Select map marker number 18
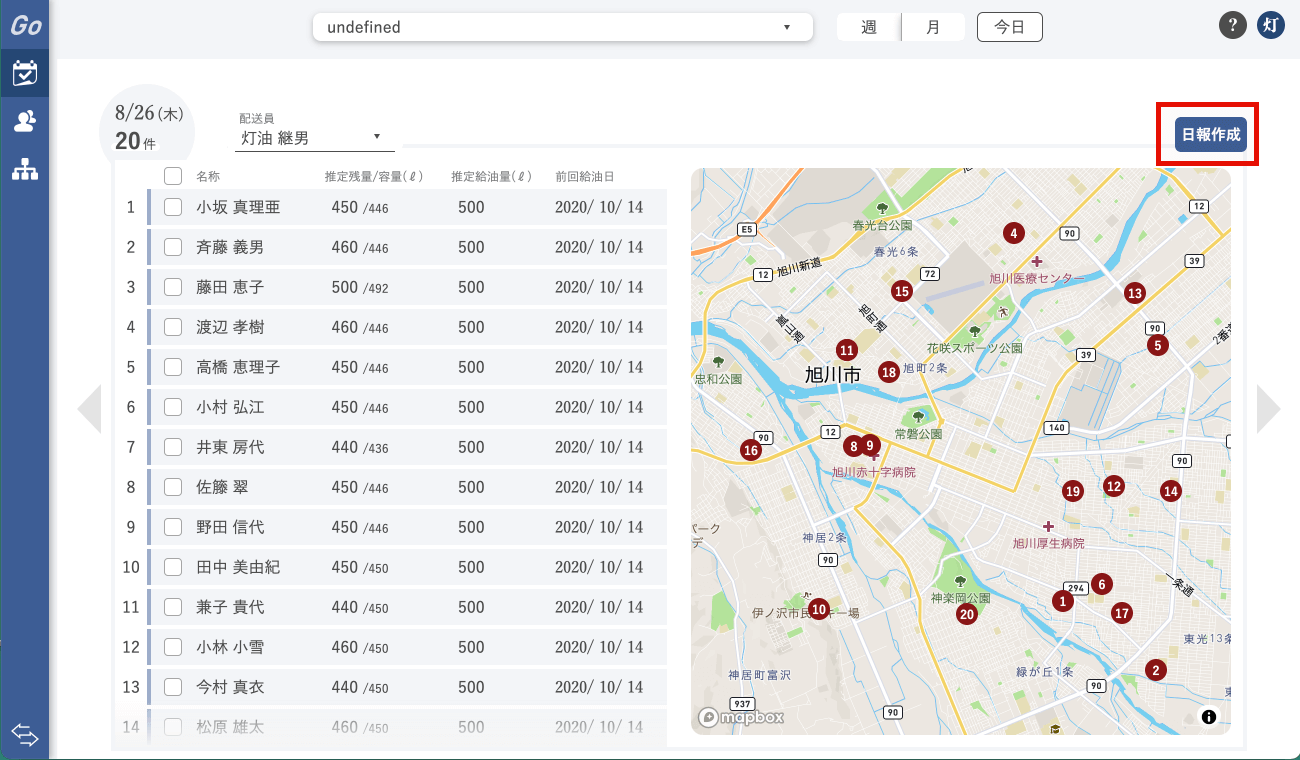 [889, 372]
